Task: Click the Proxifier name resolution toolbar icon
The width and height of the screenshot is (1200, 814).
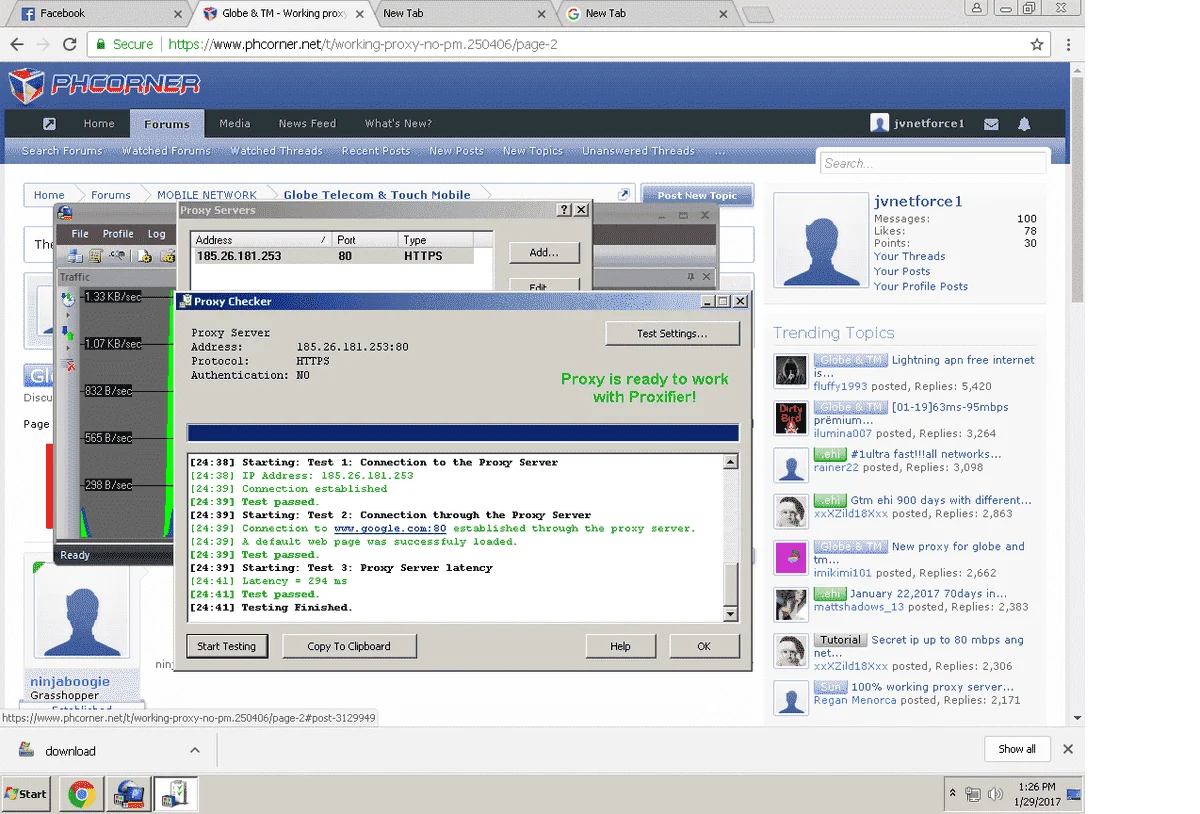Action: coord(118,256)
